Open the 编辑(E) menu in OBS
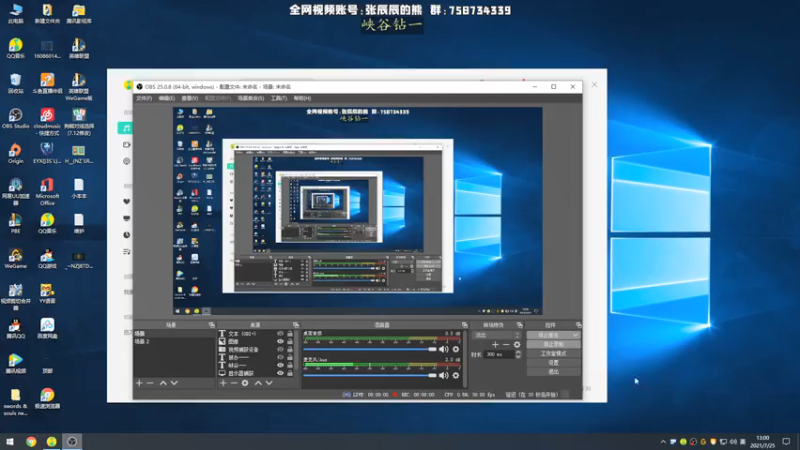 [166, 98]
